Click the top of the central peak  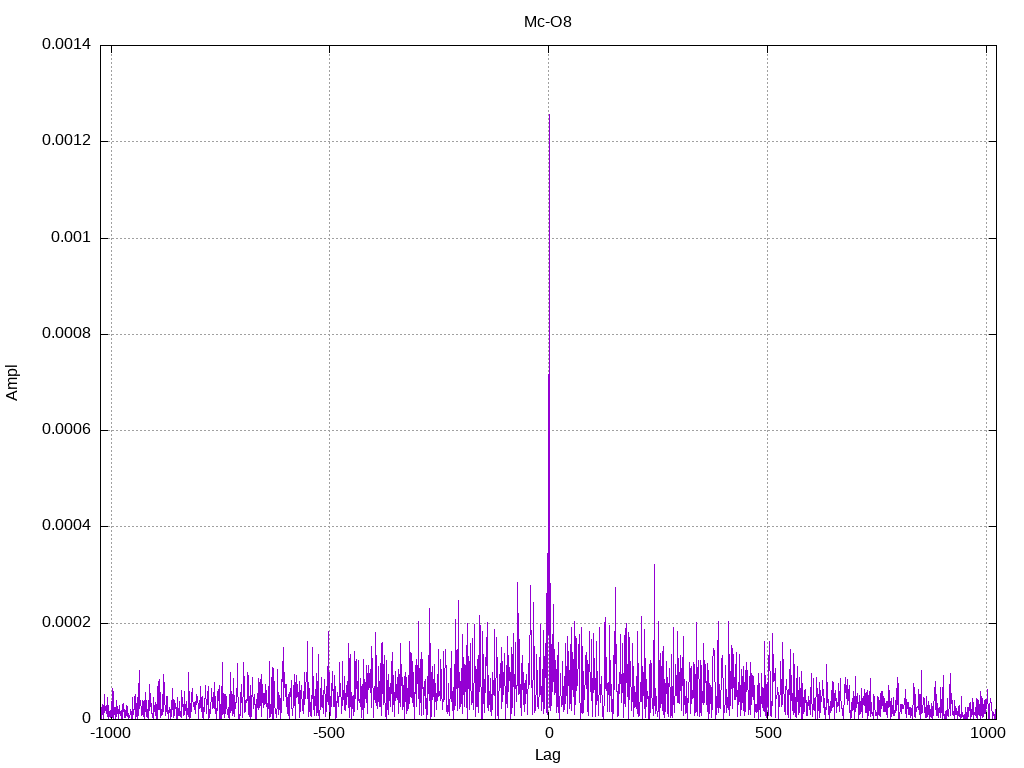[x=549, y=116]
